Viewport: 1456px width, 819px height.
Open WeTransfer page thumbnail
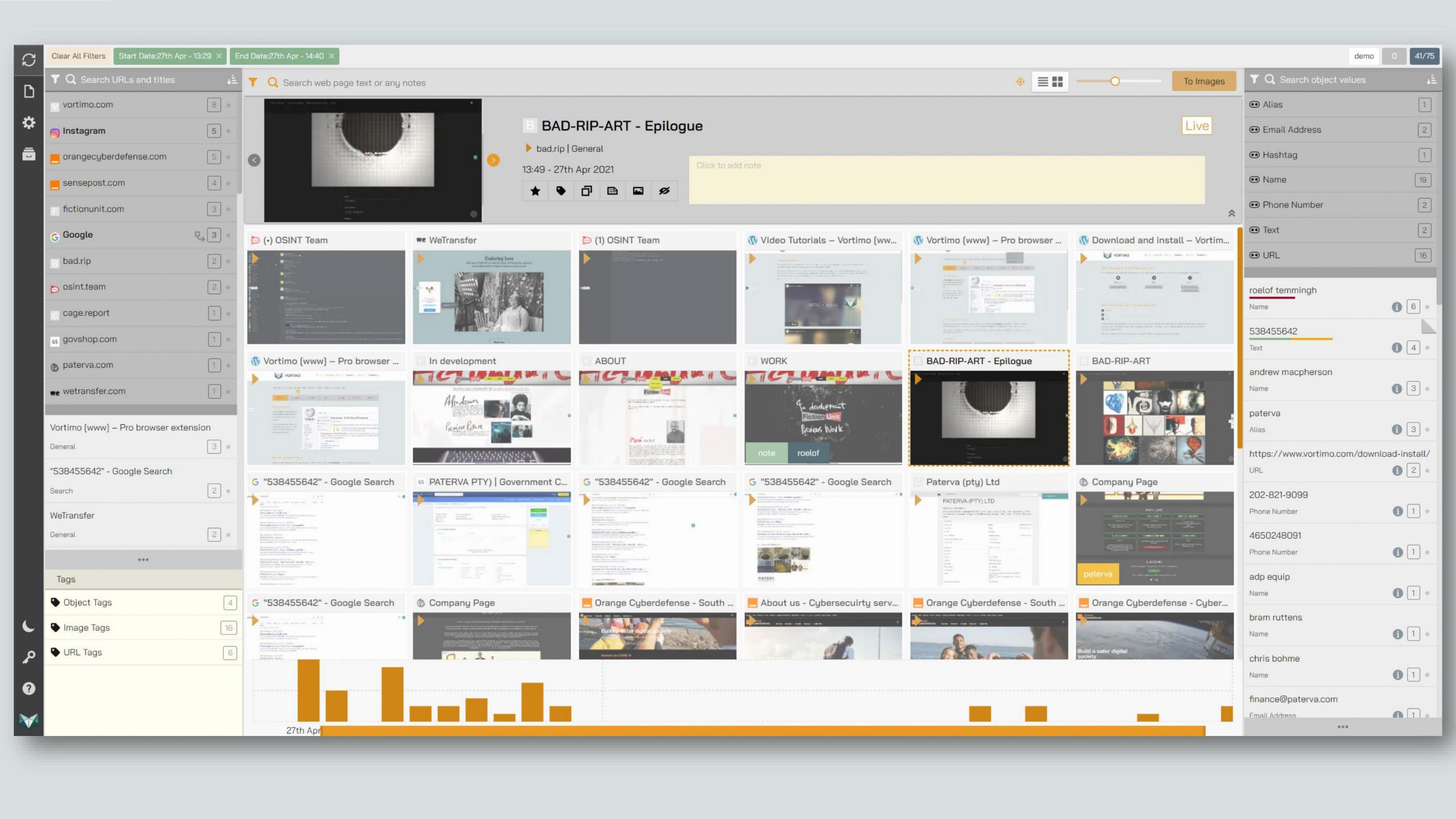pos(491,297)
